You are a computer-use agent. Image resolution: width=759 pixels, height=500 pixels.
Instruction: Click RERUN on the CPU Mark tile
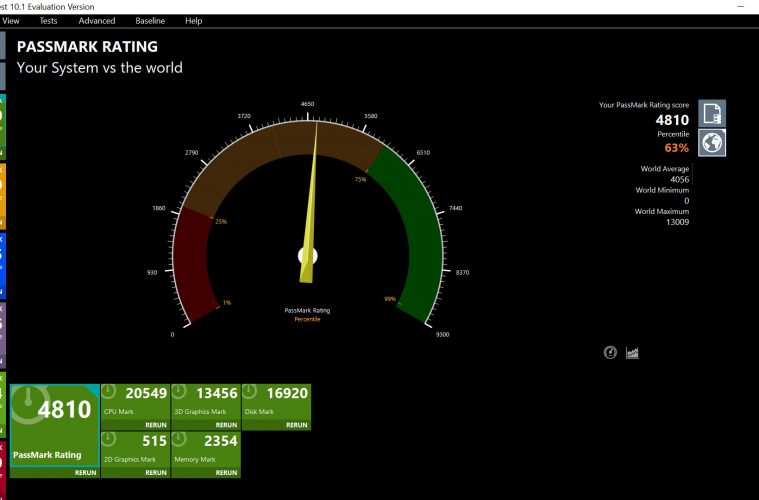pyautogui.click(x=156, y=424)
